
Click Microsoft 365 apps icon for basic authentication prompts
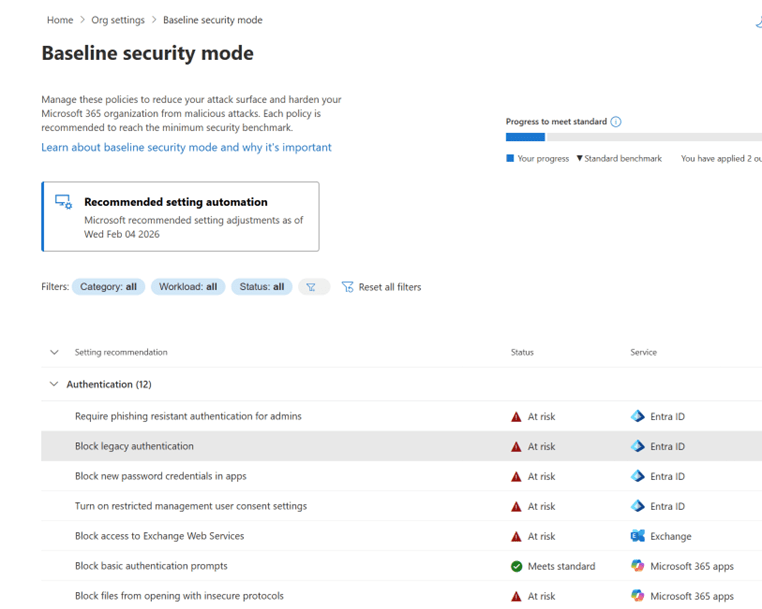click(x=638, y=566)
